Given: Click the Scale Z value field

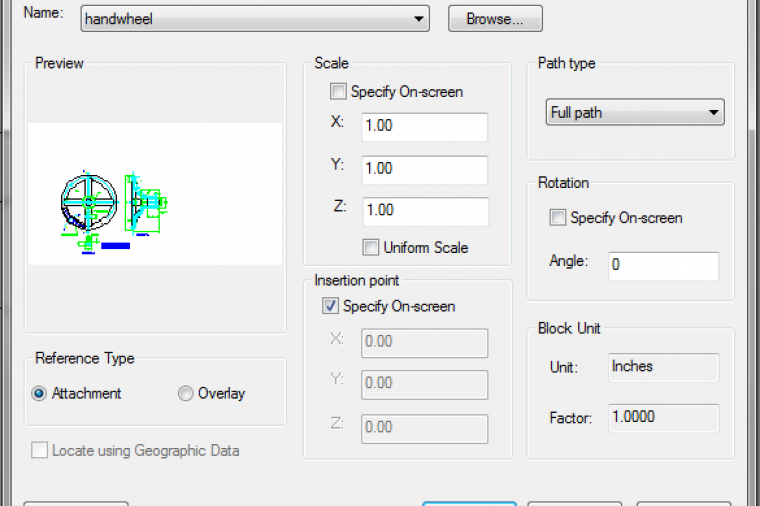Looking at the screenshot, I should click(424, 211).
